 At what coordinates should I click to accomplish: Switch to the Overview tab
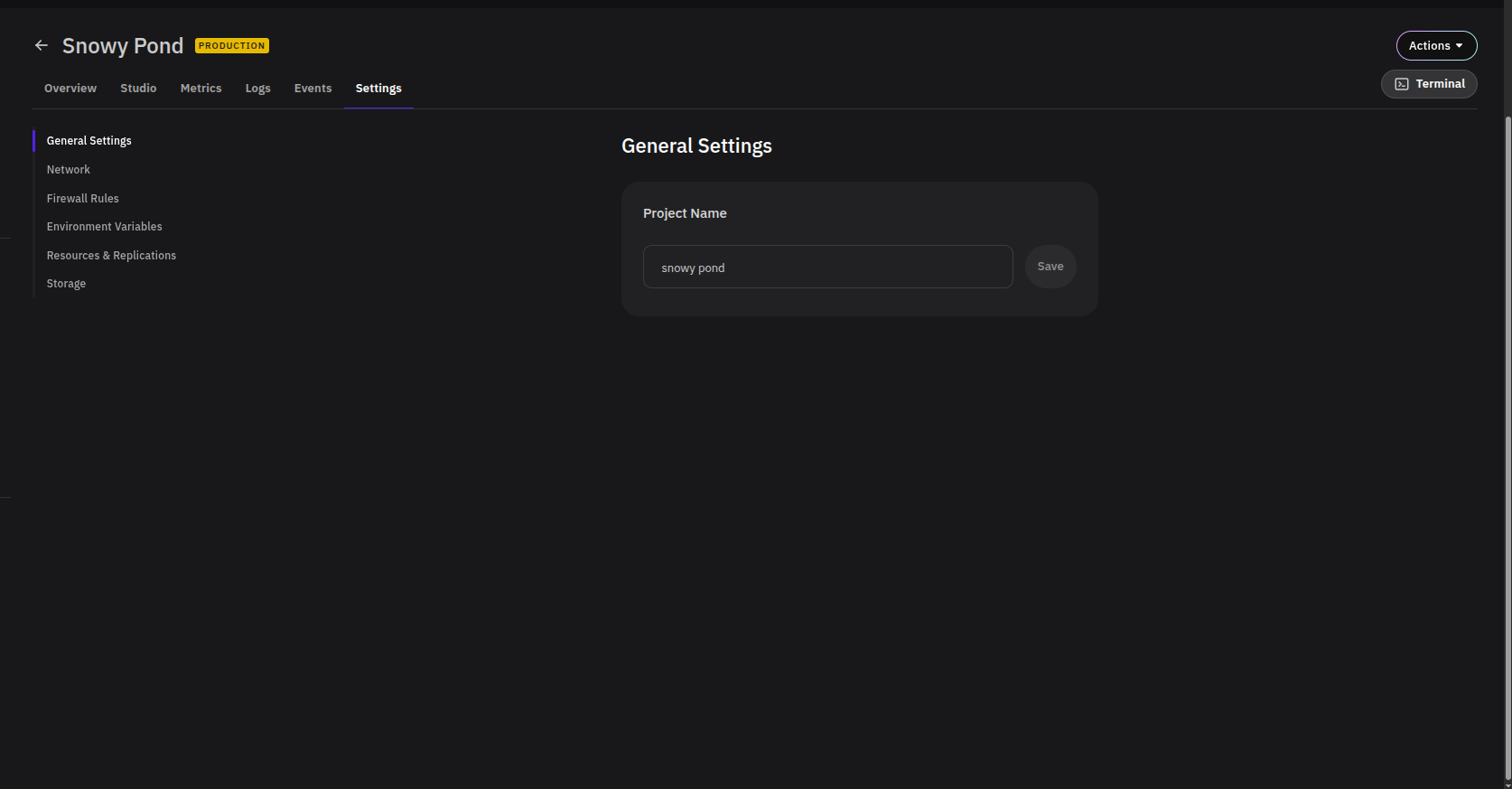tap(70, 89)
